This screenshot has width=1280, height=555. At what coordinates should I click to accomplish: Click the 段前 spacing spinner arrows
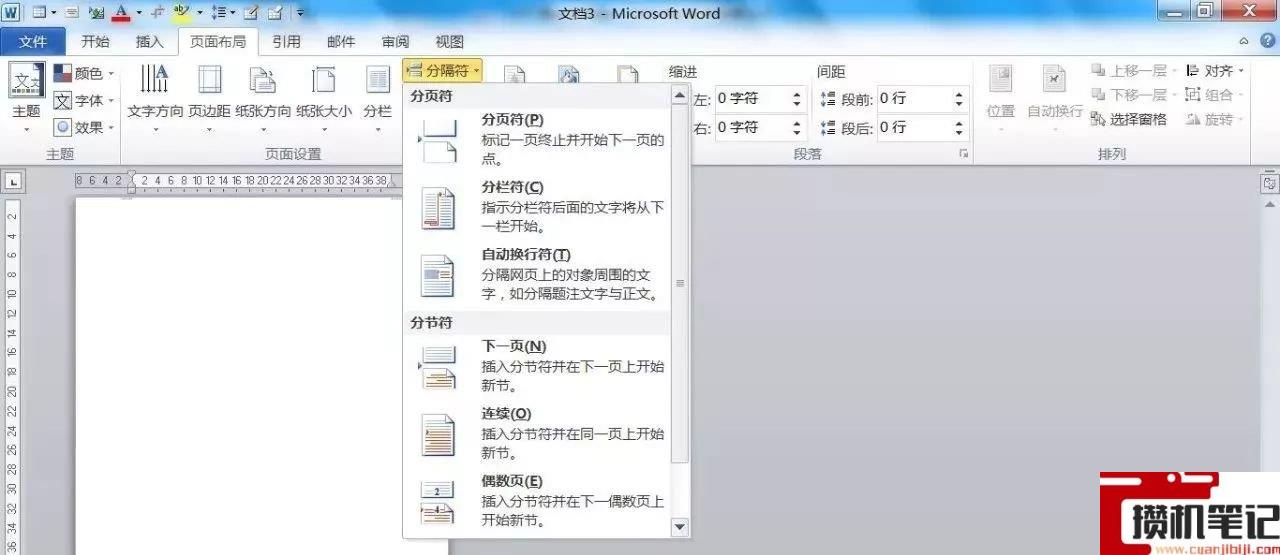pyautogui.click(x=959, y=99)
